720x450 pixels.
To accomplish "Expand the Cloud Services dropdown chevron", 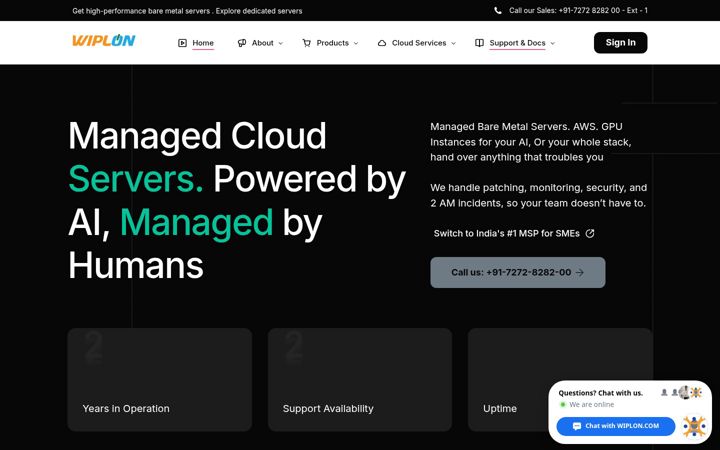I will pyautogui.click(x=453, y=44).
